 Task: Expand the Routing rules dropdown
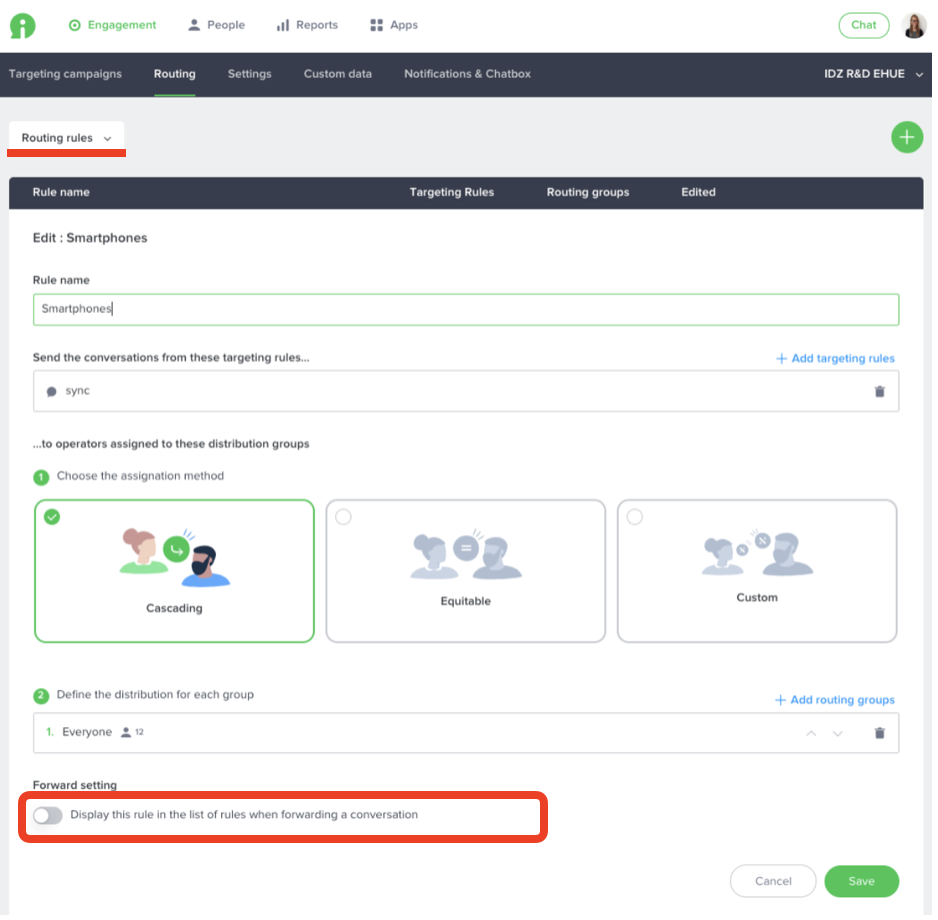(66, 138)
